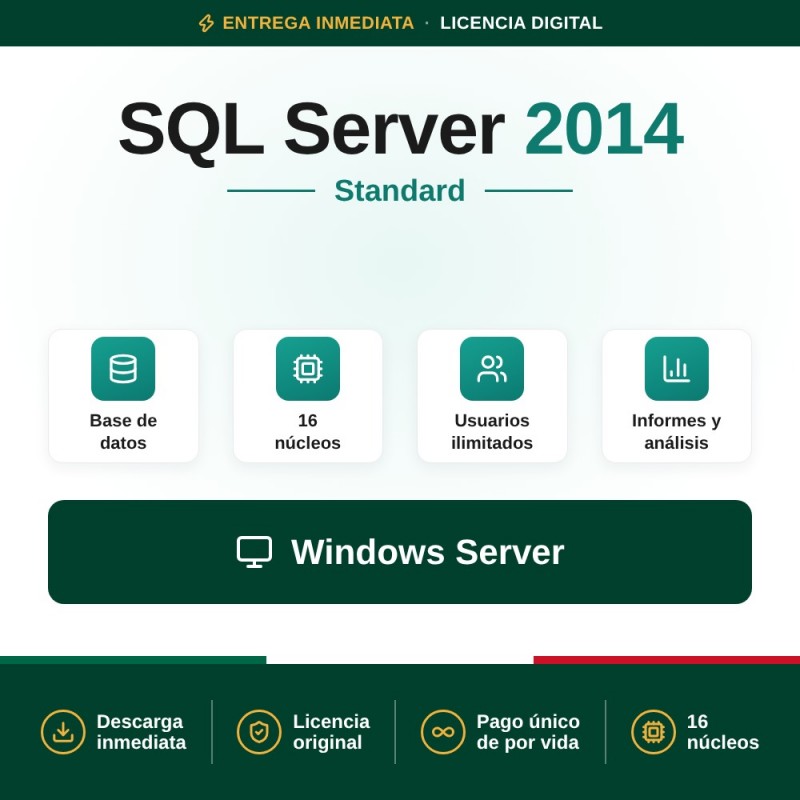Click the Usuarios ilimitados card label
The width and height of the screenshot is (800, 800).
(x=492, y=432)
